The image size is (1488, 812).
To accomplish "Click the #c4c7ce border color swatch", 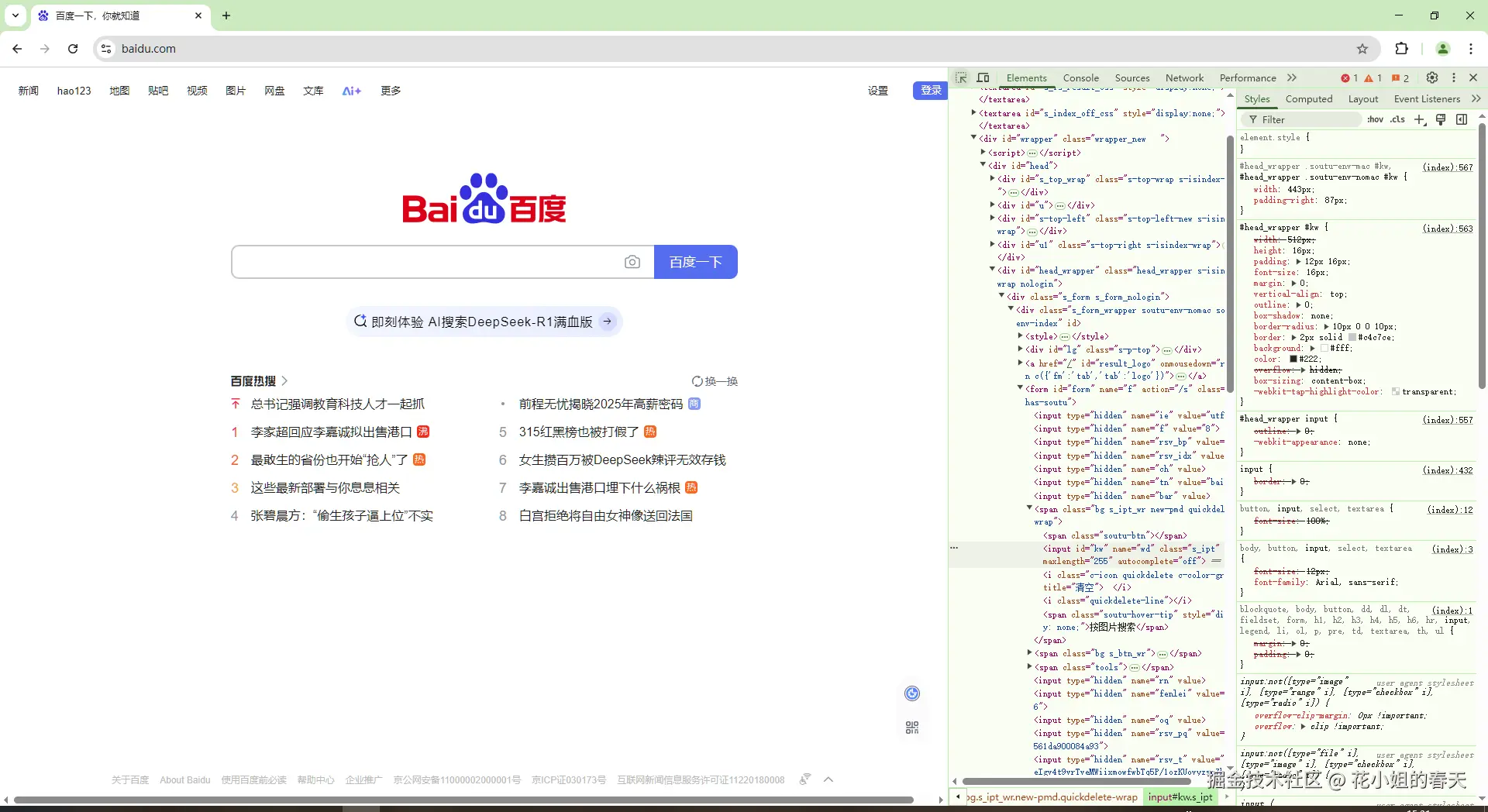I will point(1353,338).
